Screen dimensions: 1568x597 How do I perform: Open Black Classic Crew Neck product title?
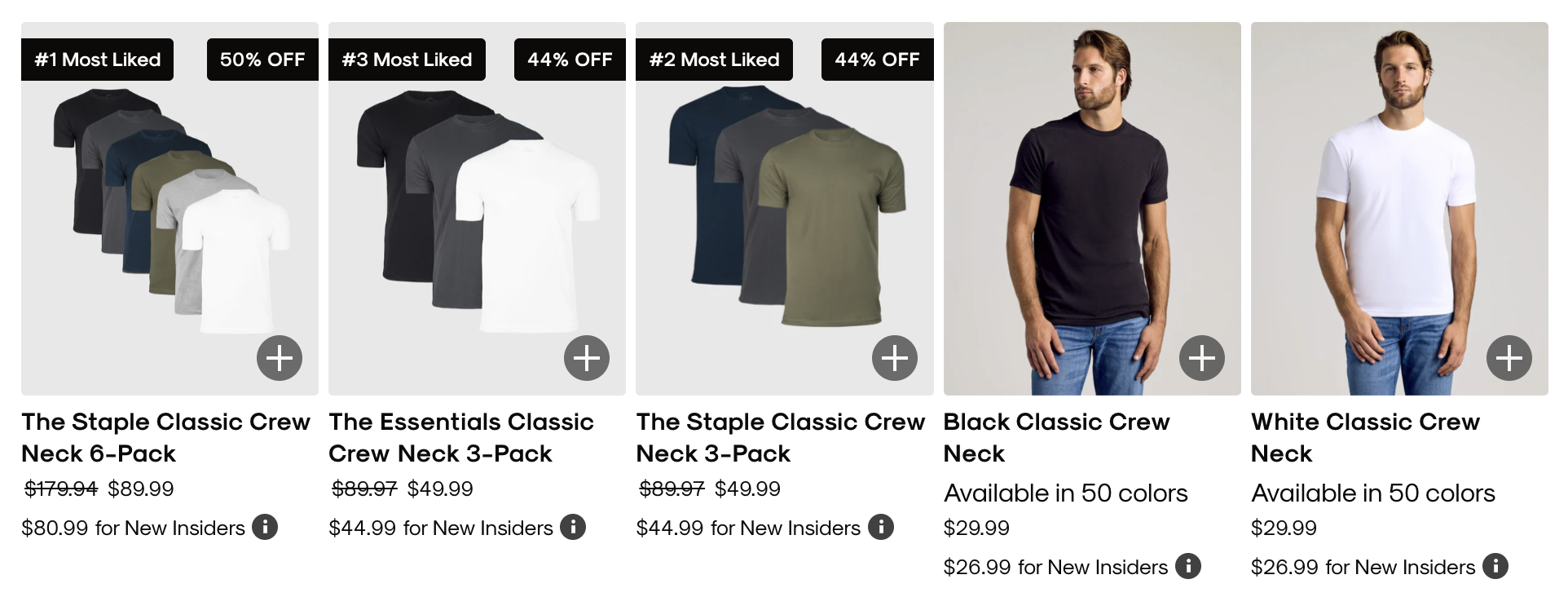(1056, 437)
